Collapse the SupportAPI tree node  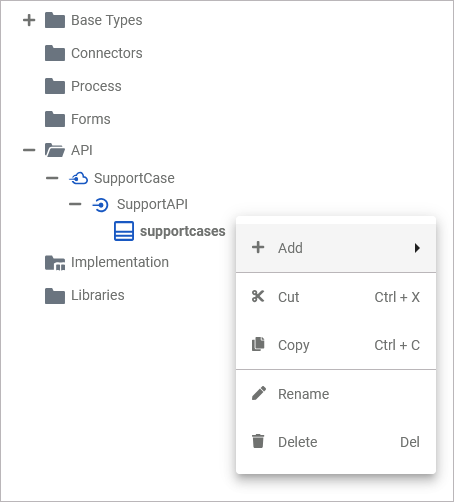pyautogui.click(x=75, y=204)
